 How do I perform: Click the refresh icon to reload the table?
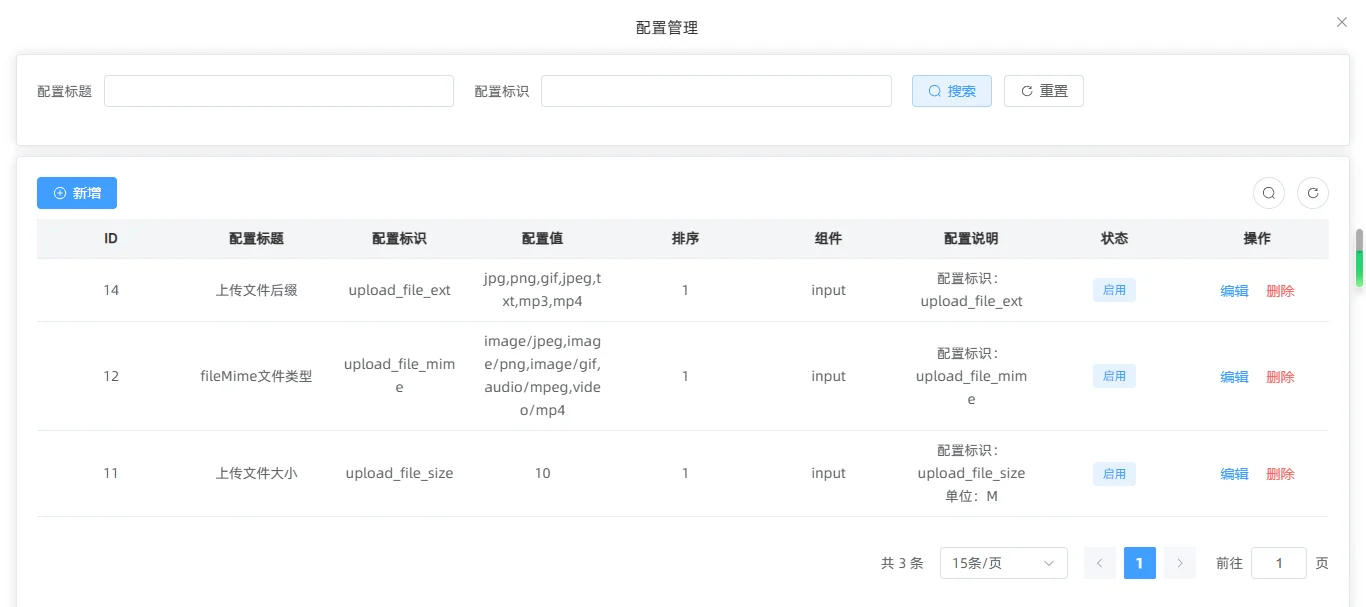pyautogui.click(x=1313, y=192)
